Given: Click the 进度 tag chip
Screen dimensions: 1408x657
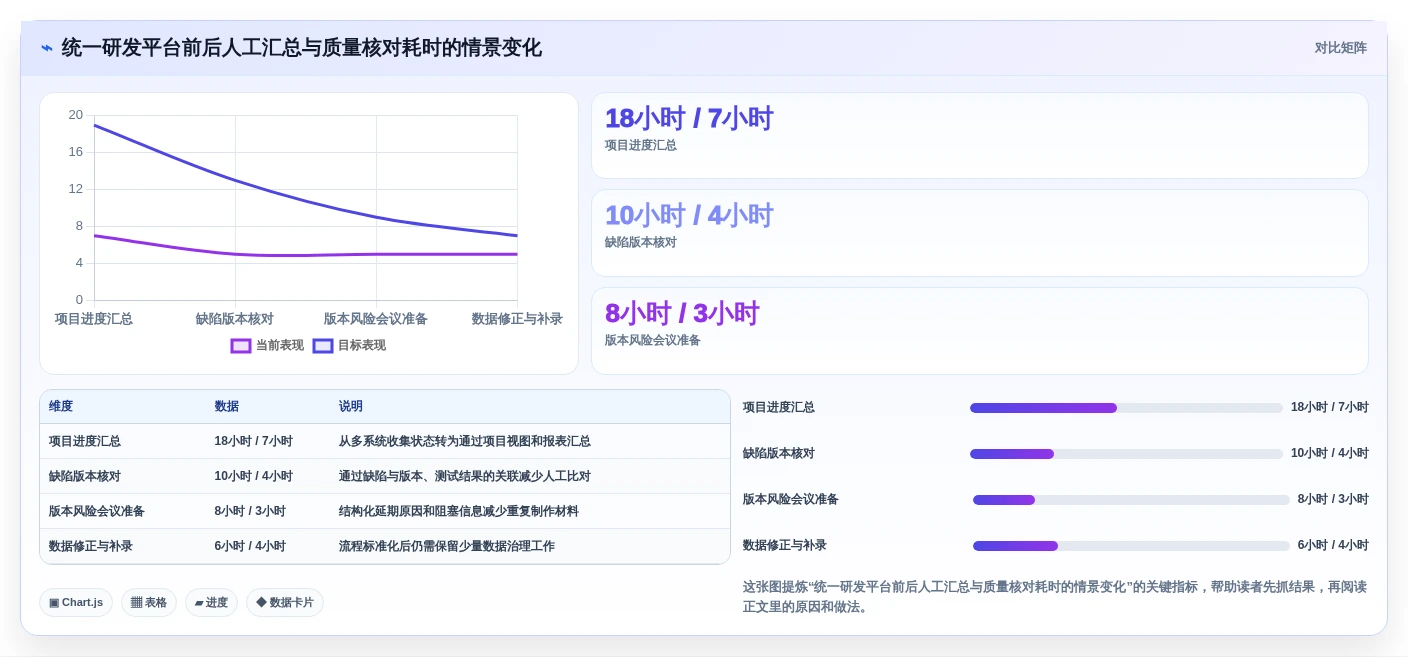Looking at the screenshot, I should (x=211, y=603).
